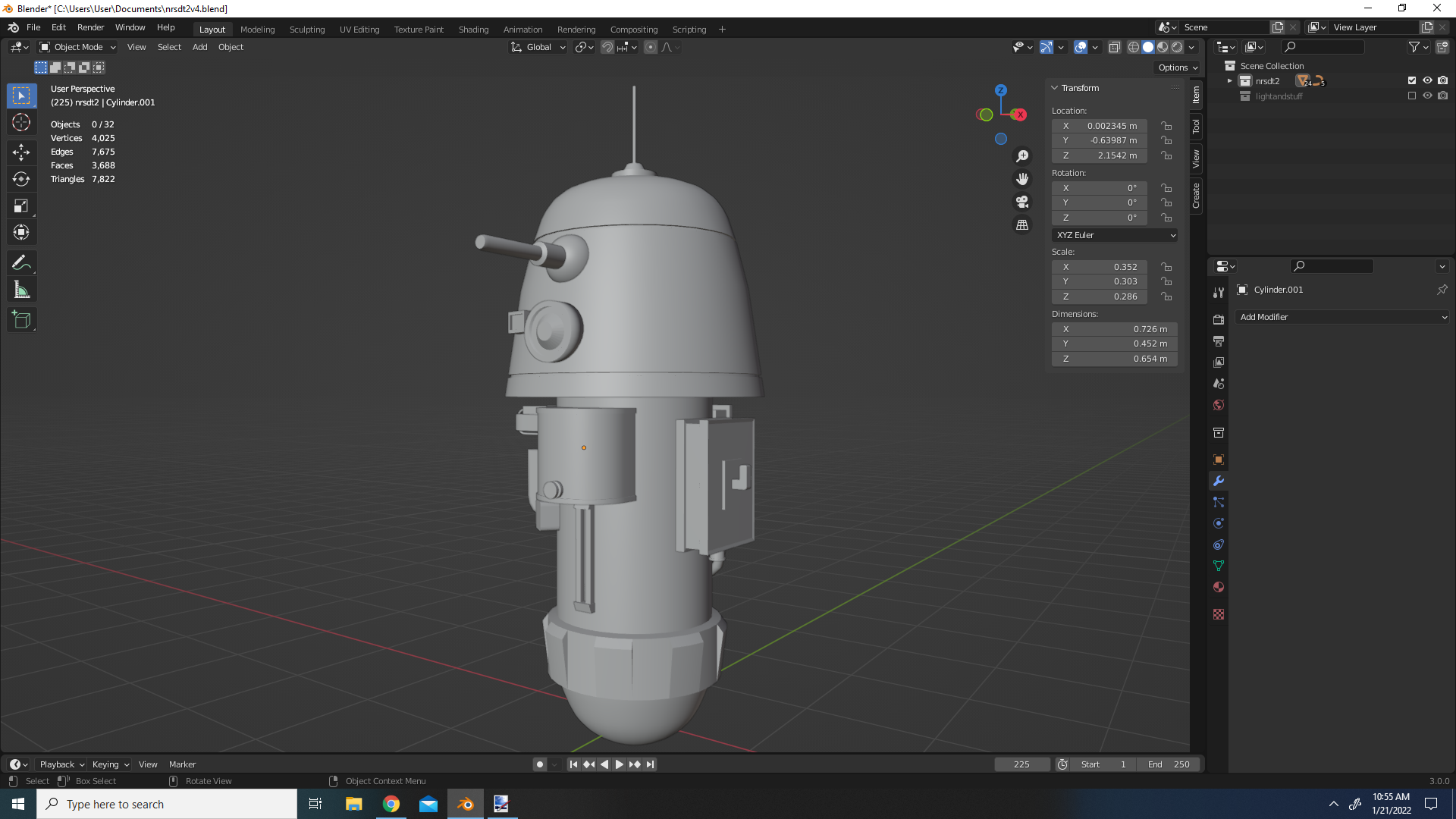The height and width of the screenshot is (819, 1456).
Task: Click the X Dimensions 0.726 m field
Action: pyautogui.click(x=1115, y=329)
